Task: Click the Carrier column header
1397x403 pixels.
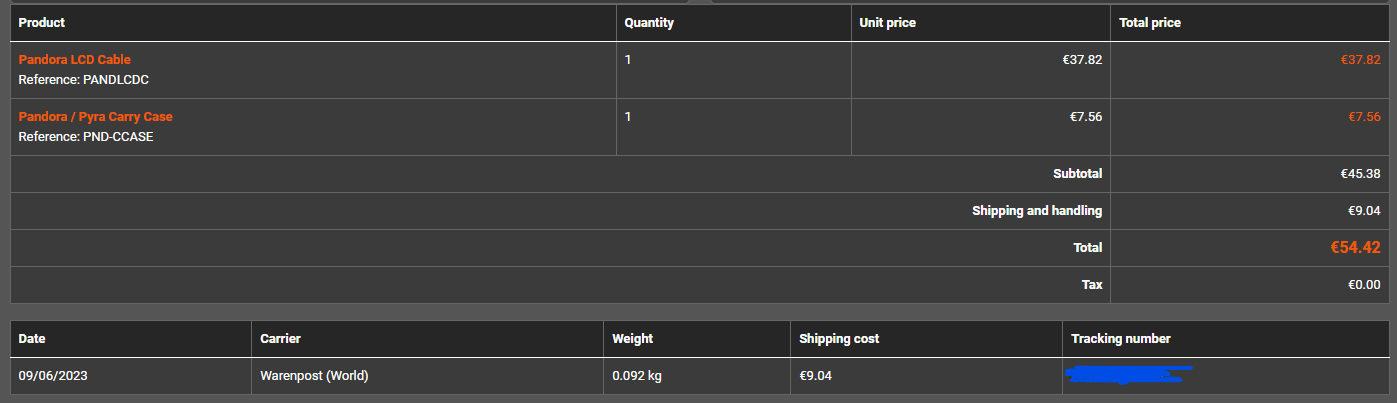Action: coord(280,339)
